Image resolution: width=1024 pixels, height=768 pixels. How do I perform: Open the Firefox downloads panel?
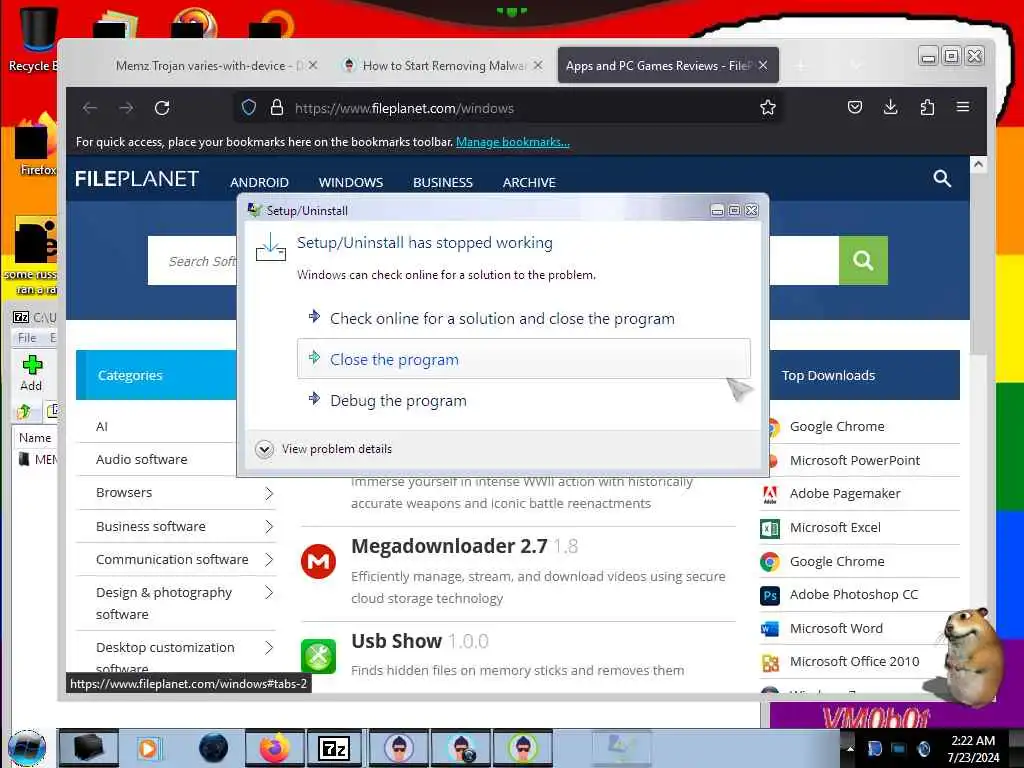(x=890, y=107)
